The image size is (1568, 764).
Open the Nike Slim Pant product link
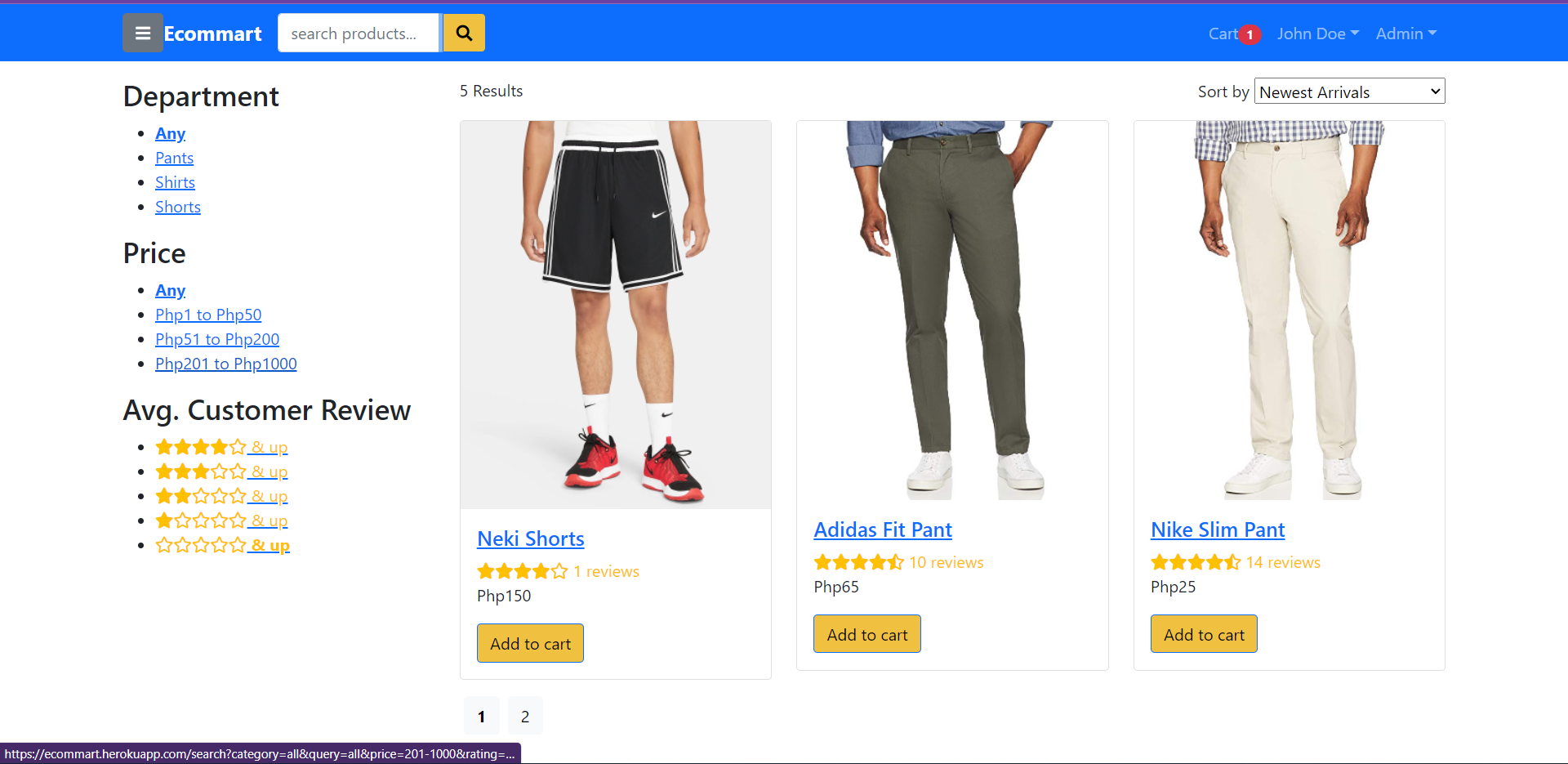(x=1218, y=530)
